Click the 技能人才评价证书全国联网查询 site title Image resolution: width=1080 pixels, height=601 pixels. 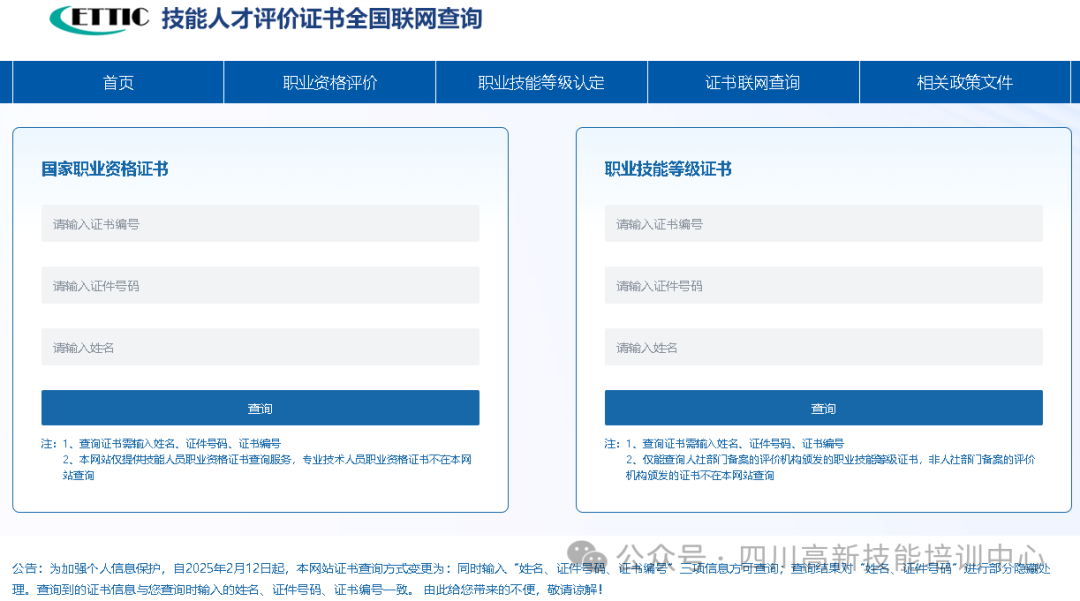[x=322, y=19]
